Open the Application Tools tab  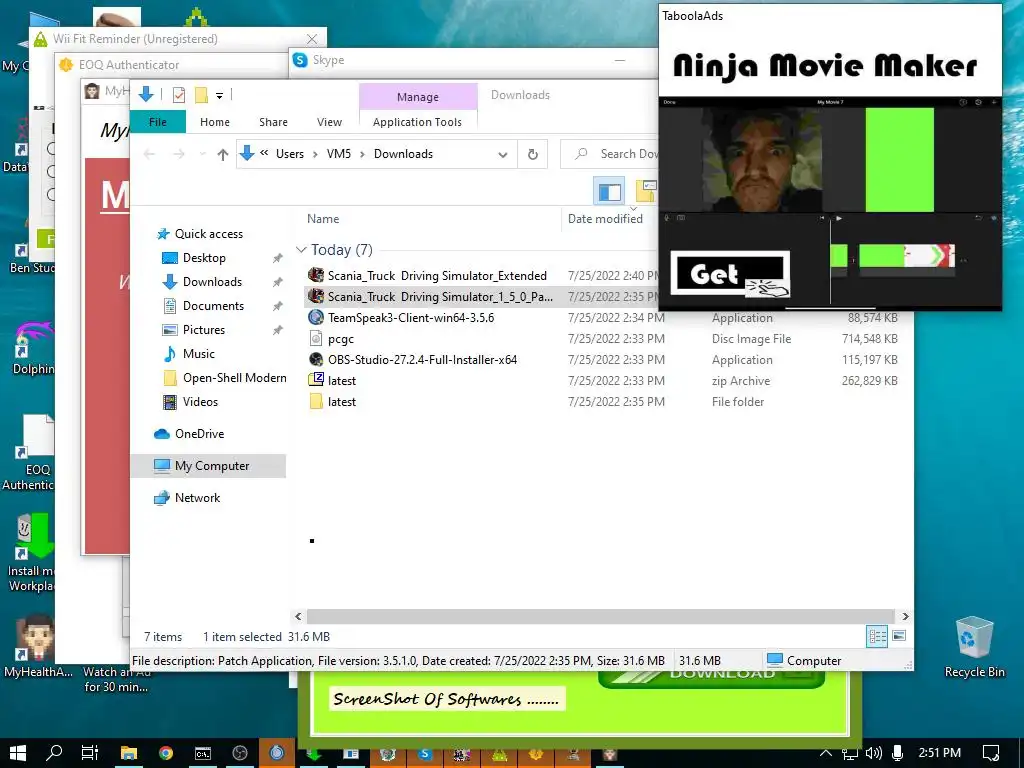[x=417, y=122]
